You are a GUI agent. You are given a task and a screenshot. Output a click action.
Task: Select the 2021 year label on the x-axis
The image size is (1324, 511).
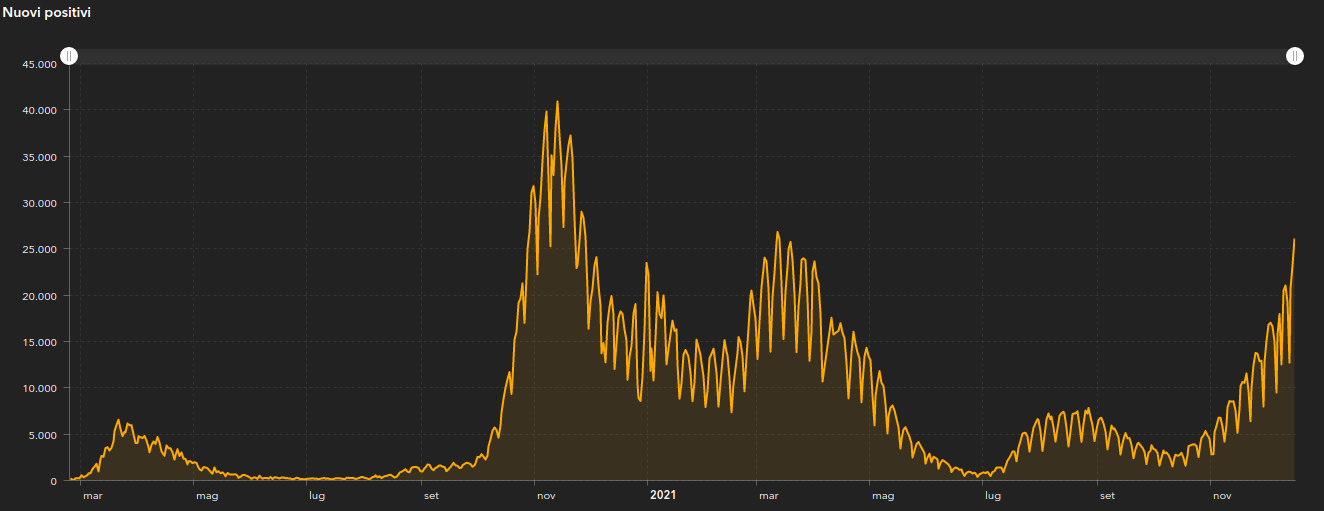point(663,495)
